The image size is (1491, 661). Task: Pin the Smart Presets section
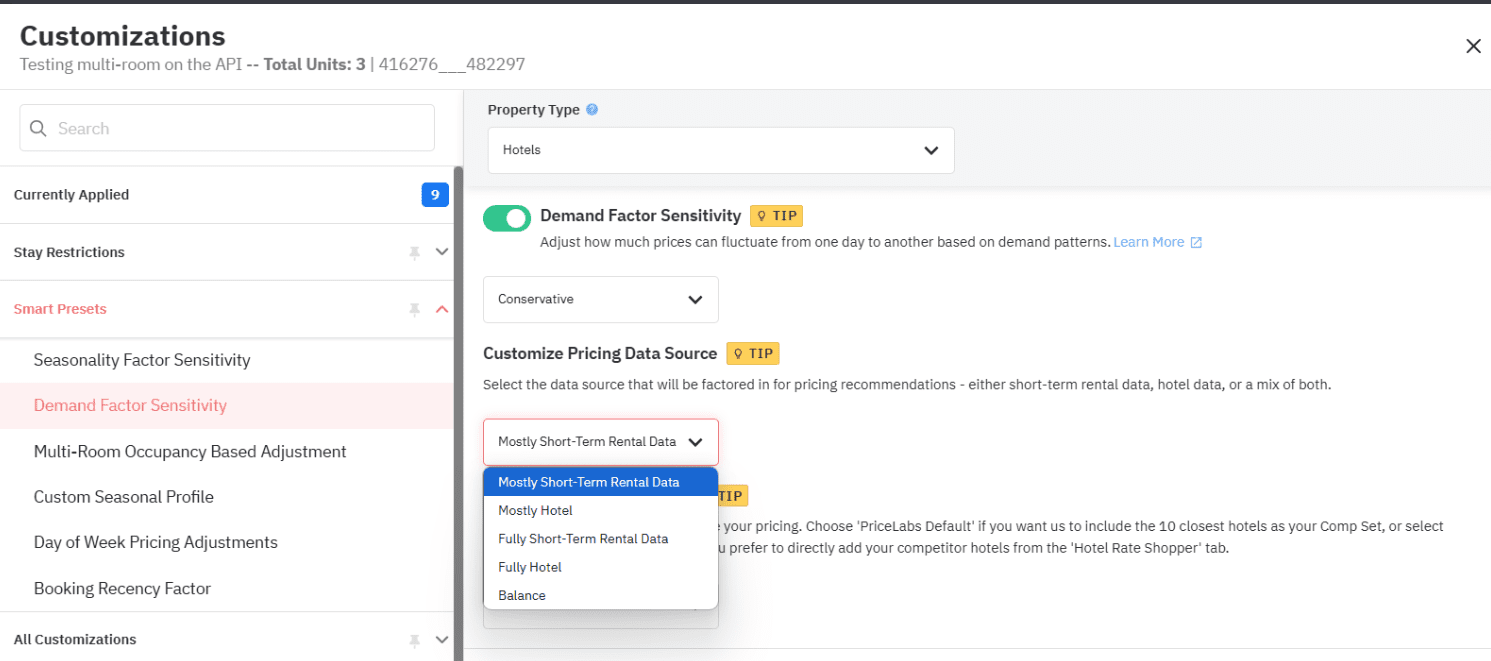tap(413, 310)
